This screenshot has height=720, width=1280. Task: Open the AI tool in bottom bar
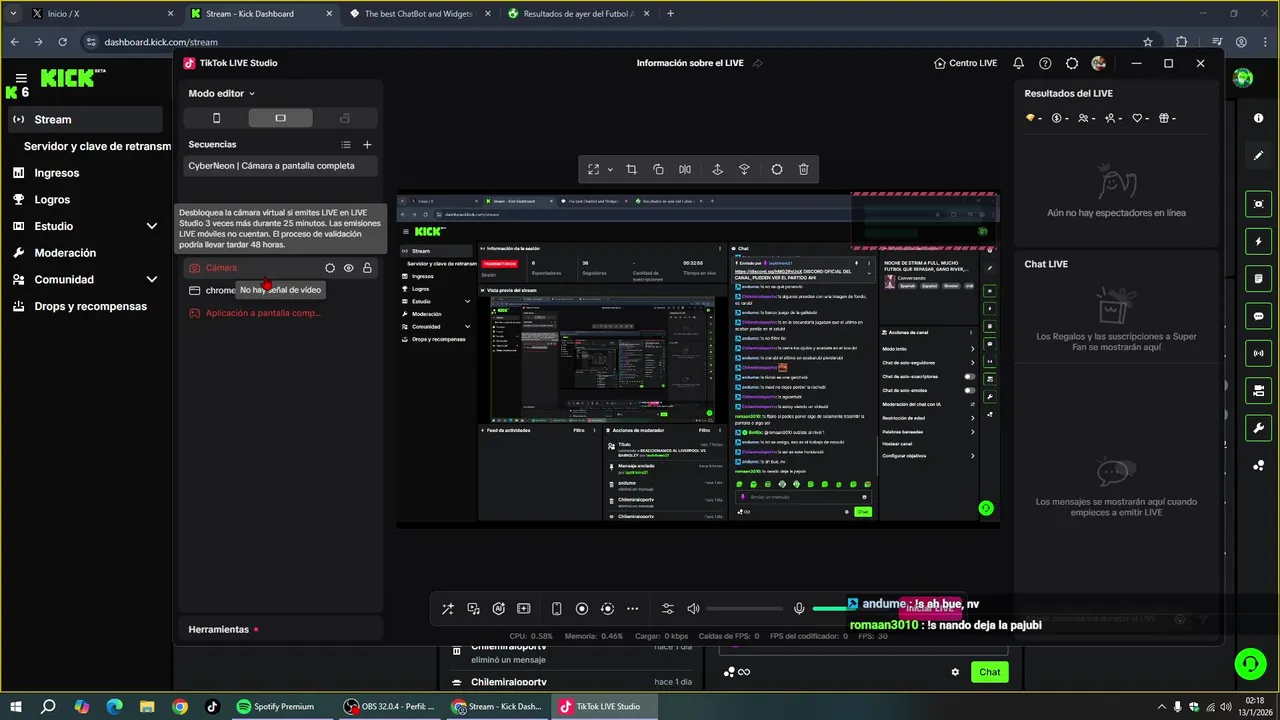pos(499,609)
